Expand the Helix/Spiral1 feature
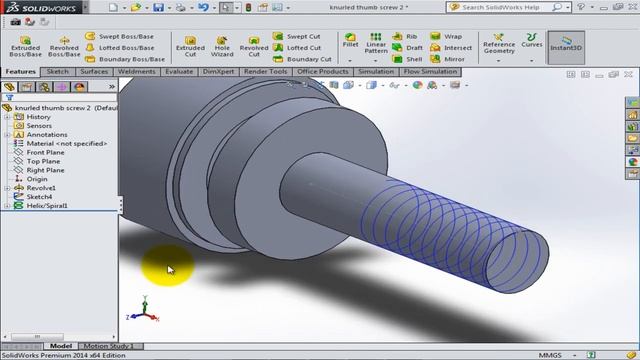 coord(7,206)
